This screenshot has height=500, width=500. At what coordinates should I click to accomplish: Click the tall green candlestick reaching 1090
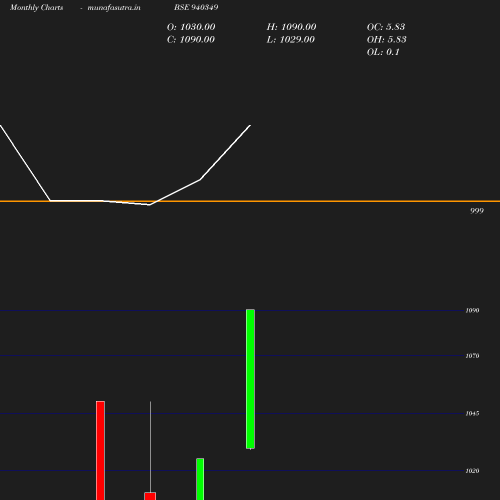[250, 379]
